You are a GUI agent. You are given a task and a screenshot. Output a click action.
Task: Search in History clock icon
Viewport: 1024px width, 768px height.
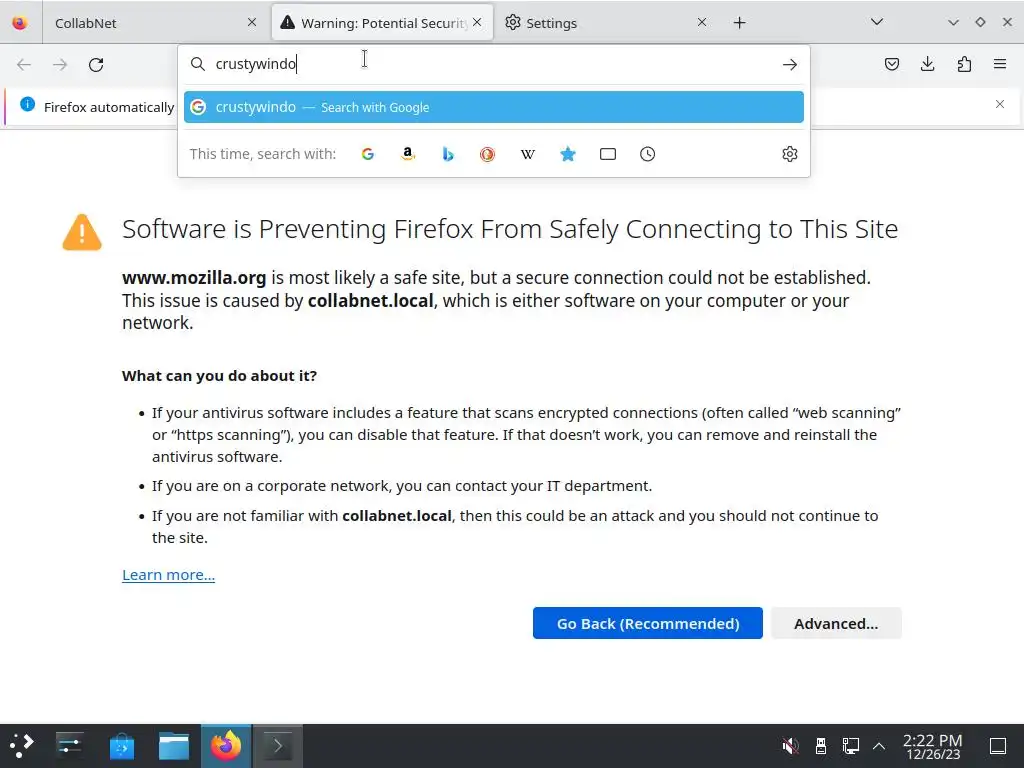click(x=648, y=154)
